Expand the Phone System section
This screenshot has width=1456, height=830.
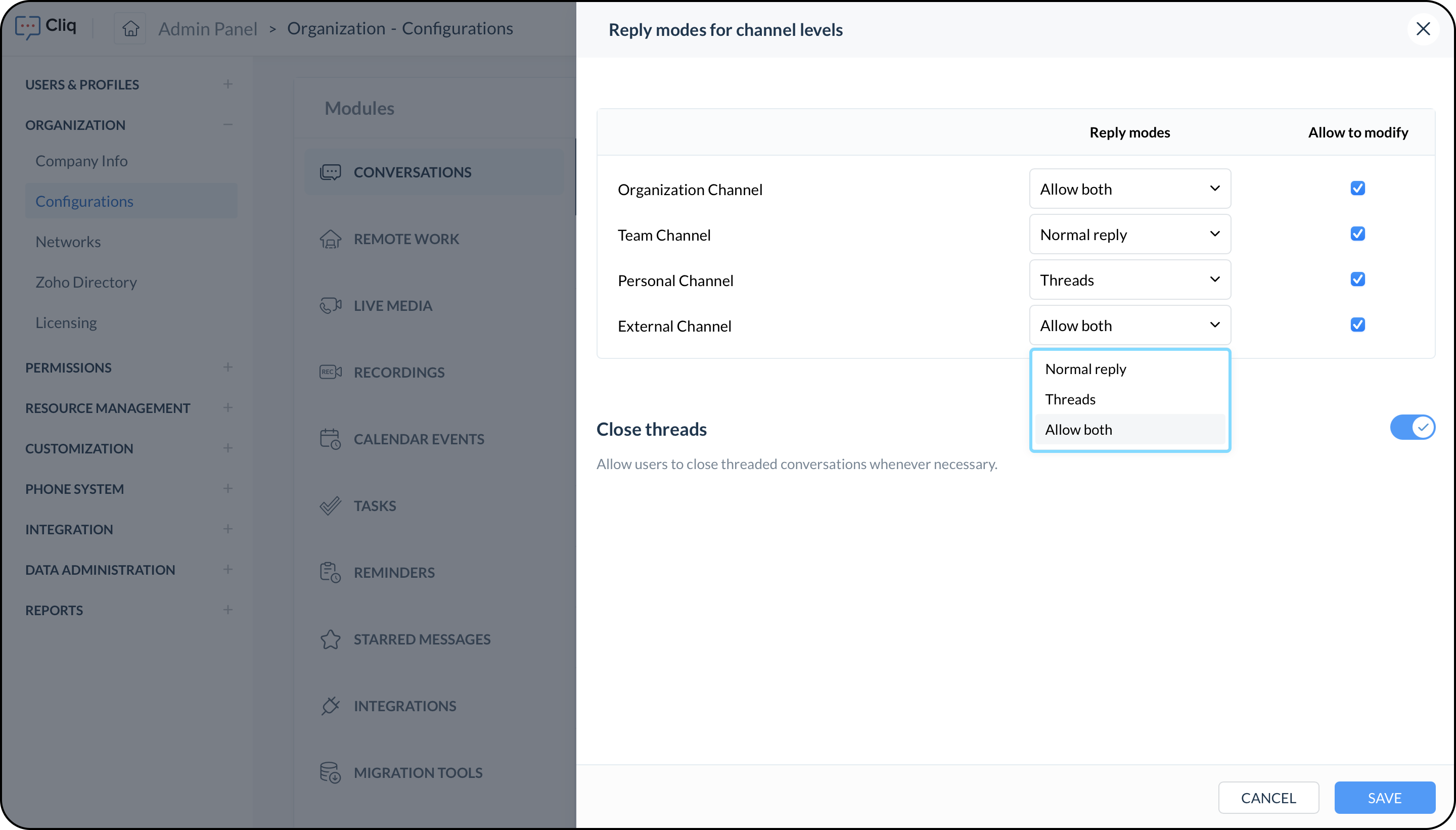(x=227, y=488)
